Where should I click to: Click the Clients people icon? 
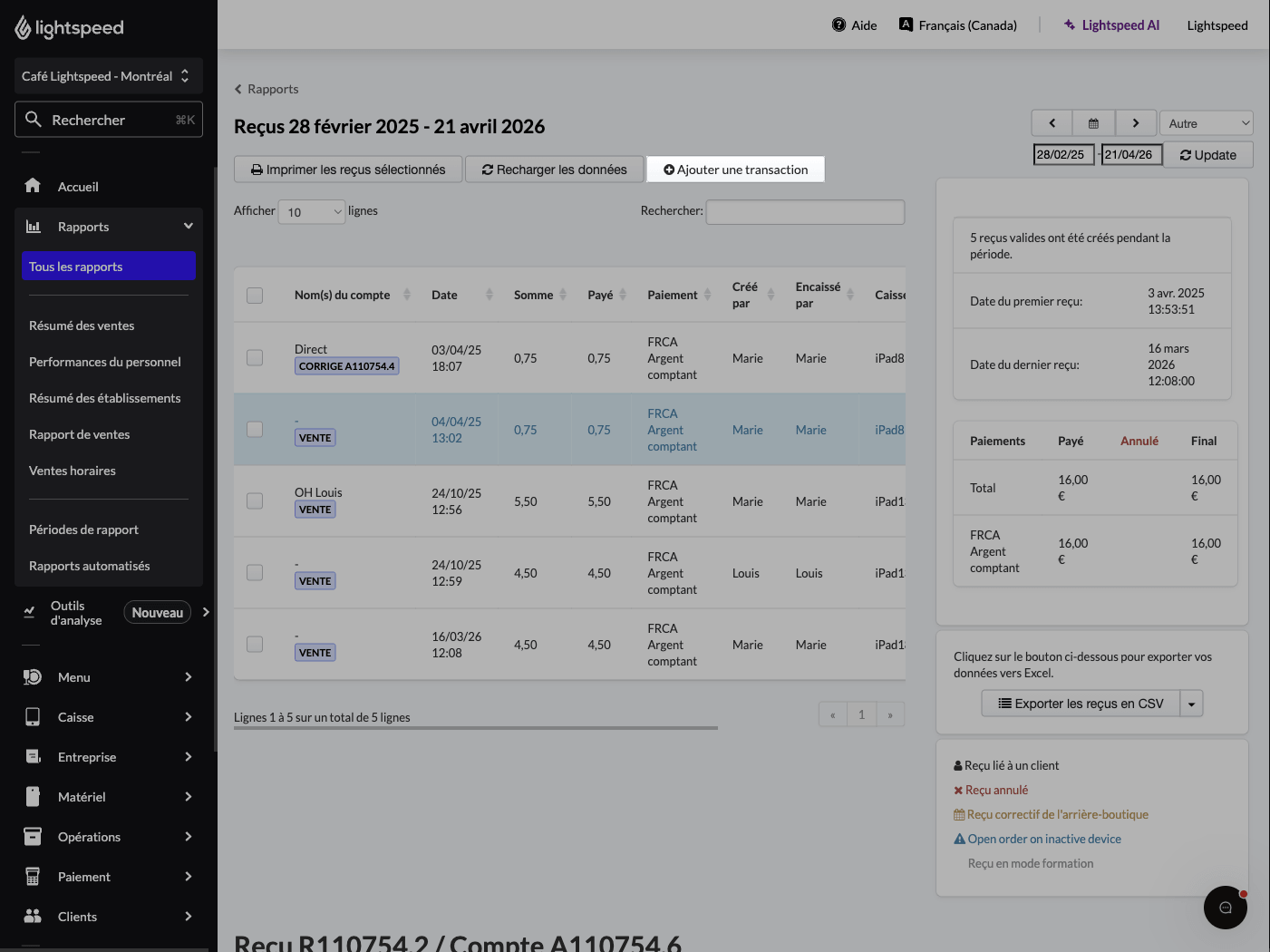coord(33,917)
